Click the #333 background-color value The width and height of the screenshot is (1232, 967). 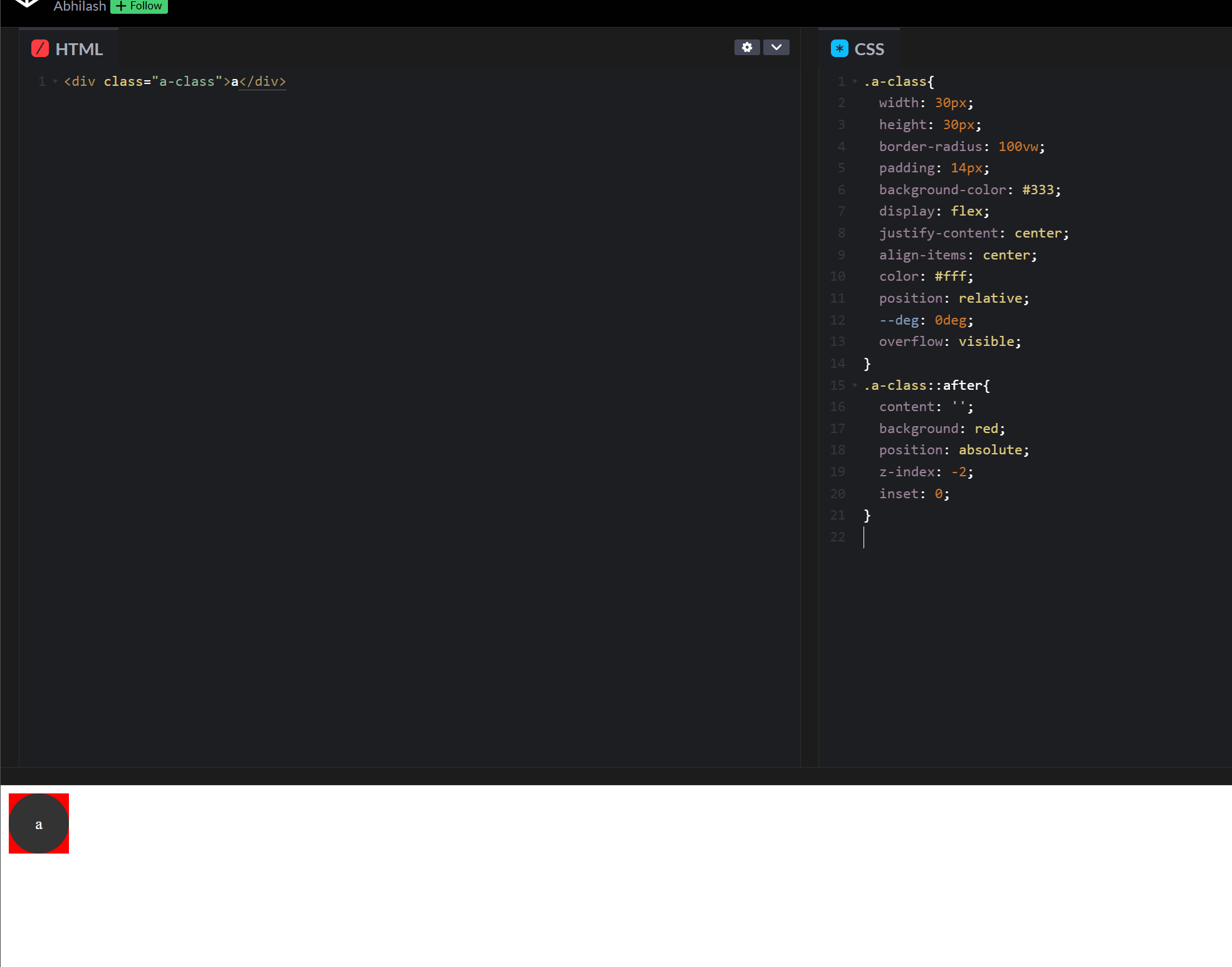[1037, 190]
